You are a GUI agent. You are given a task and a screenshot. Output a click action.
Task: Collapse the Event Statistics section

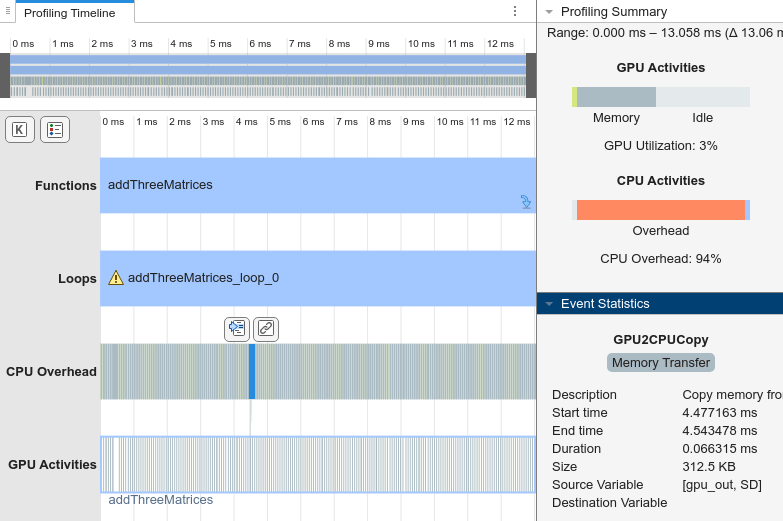(549, 304)
